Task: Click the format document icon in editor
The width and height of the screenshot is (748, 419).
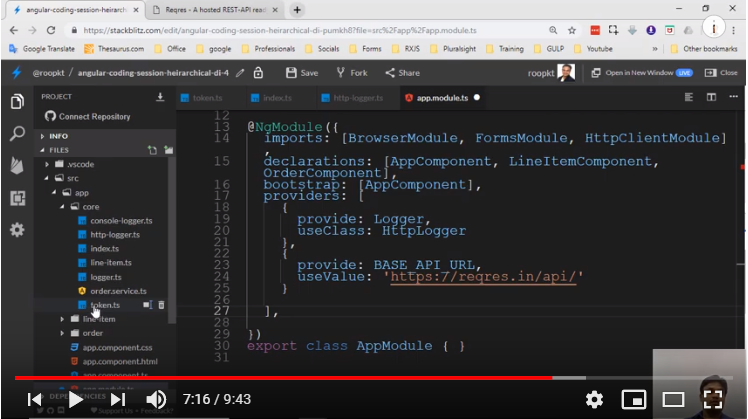Action: click(x=690, y=97)
